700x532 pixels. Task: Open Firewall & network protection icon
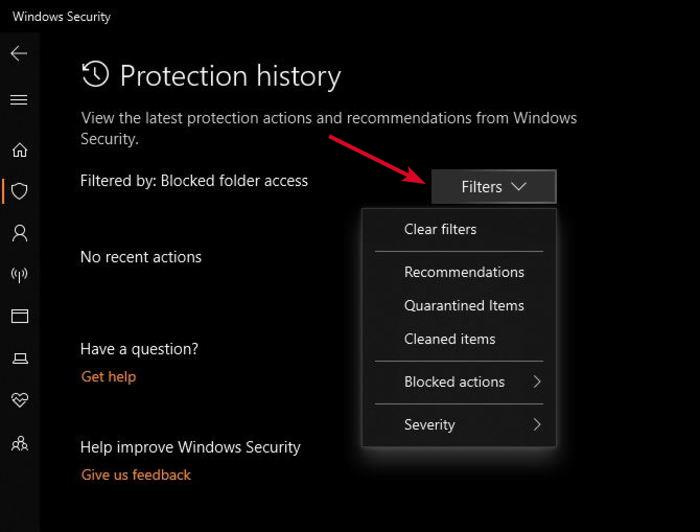coord(19,274)
